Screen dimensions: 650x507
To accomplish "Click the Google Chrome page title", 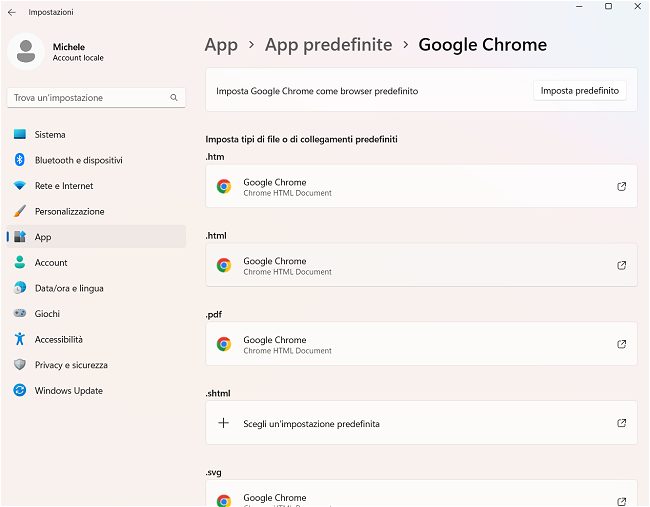I will pyautogui.click(x=483, y=45).
